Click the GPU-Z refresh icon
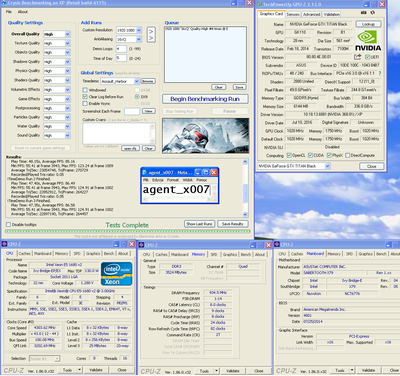This screenshot has height=376, width=400. pyautogui.click(x=372, y=13)
